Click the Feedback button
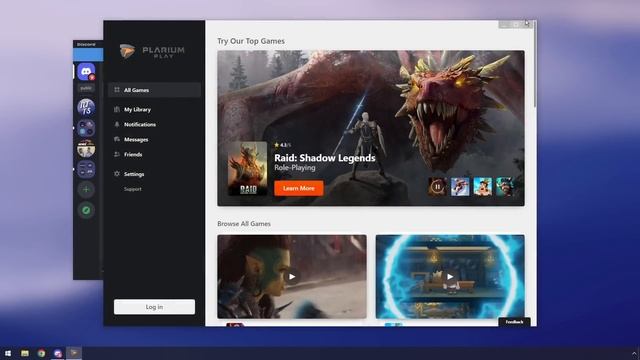 [x=514, y=322]
